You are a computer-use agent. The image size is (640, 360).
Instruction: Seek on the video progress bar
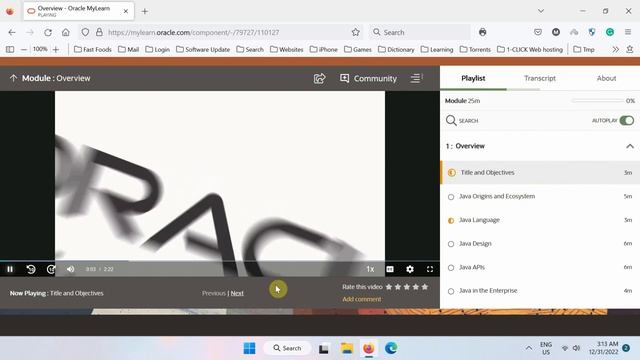(220, 261)
